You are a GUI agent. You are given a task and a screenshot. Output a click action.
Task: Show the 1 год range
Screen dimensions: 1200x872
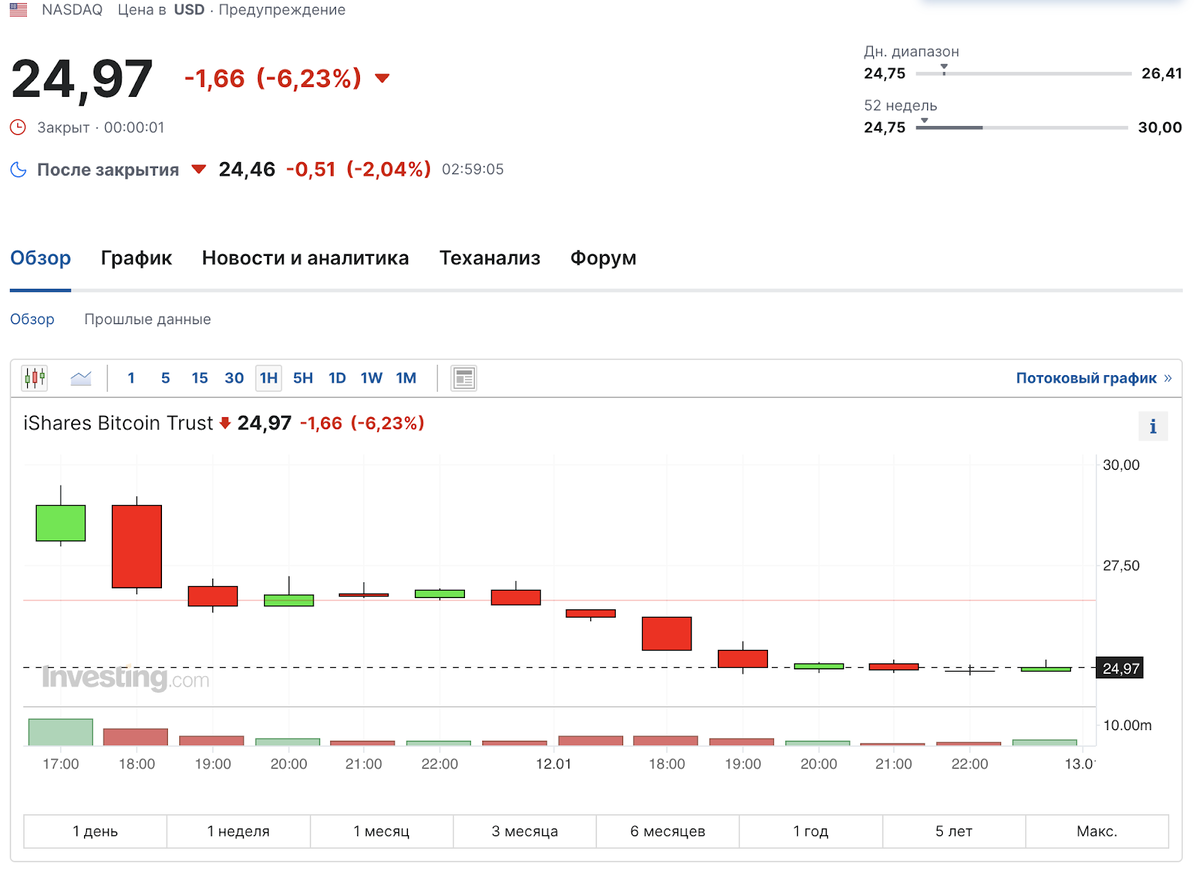click(811, 831)
